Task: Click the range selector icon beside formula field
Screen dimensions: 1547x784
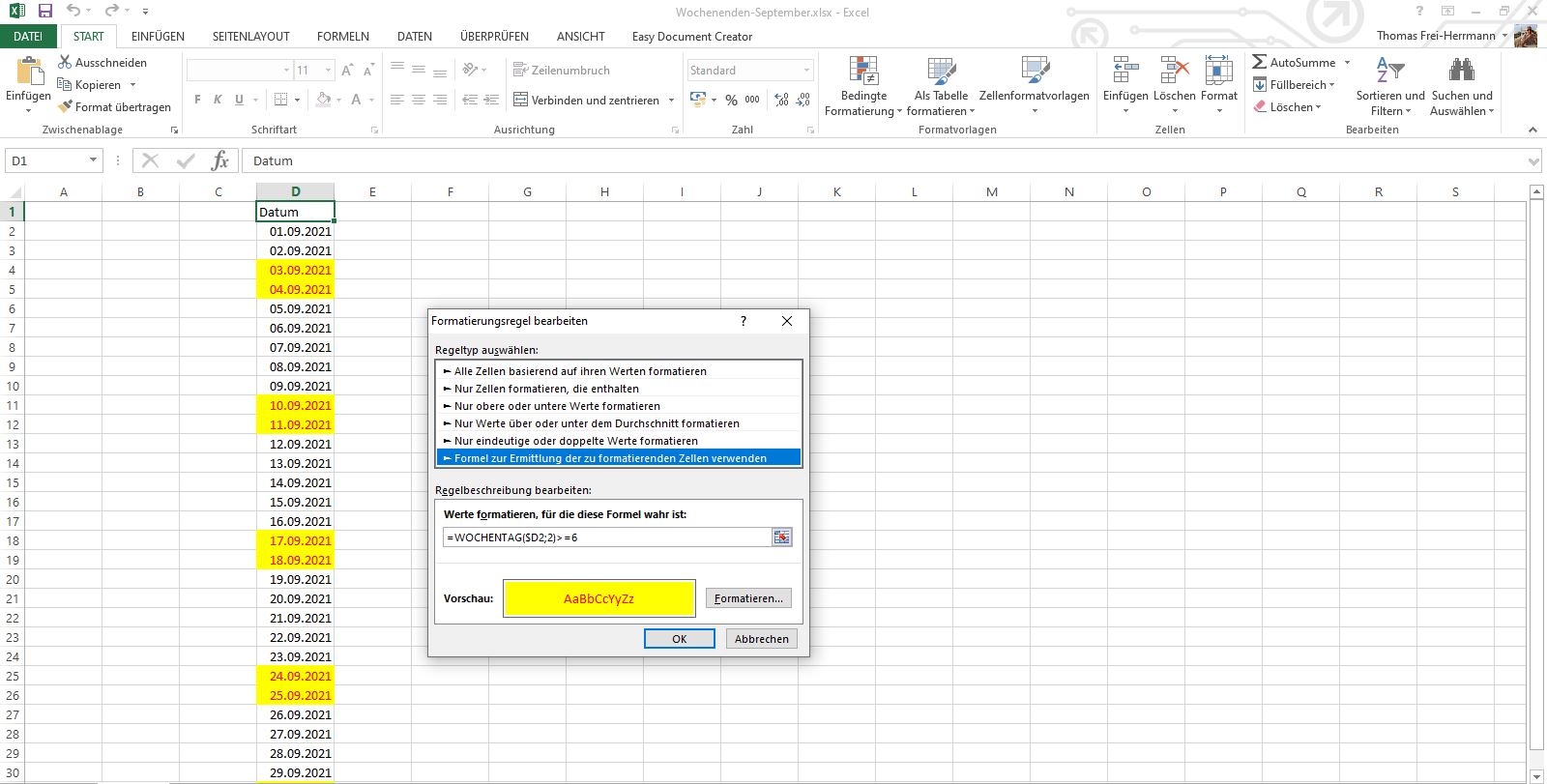Action: tap(781, 537)
